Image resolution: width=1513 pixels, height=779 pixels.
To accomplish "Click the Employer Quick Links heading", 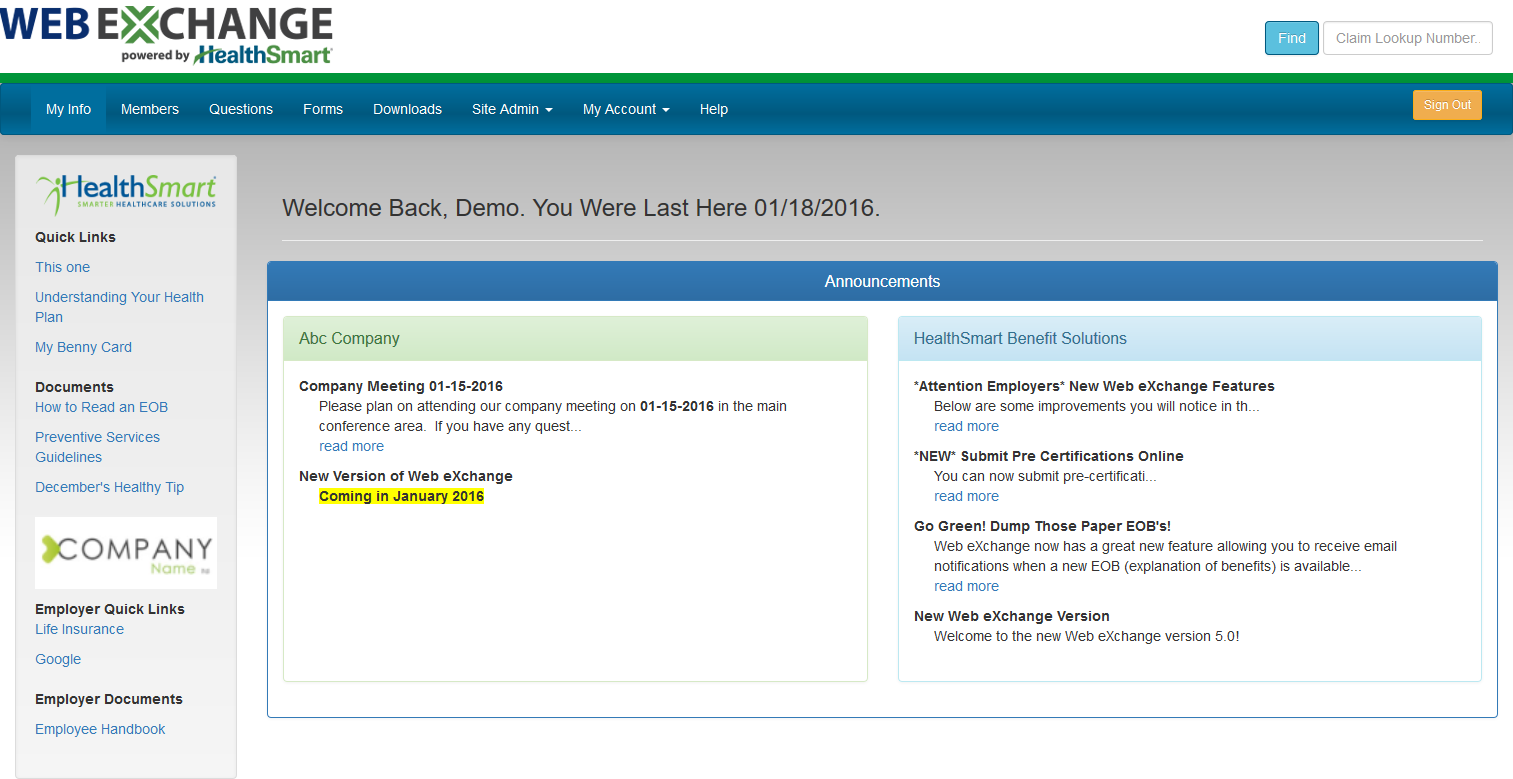I will coord(110,609).
